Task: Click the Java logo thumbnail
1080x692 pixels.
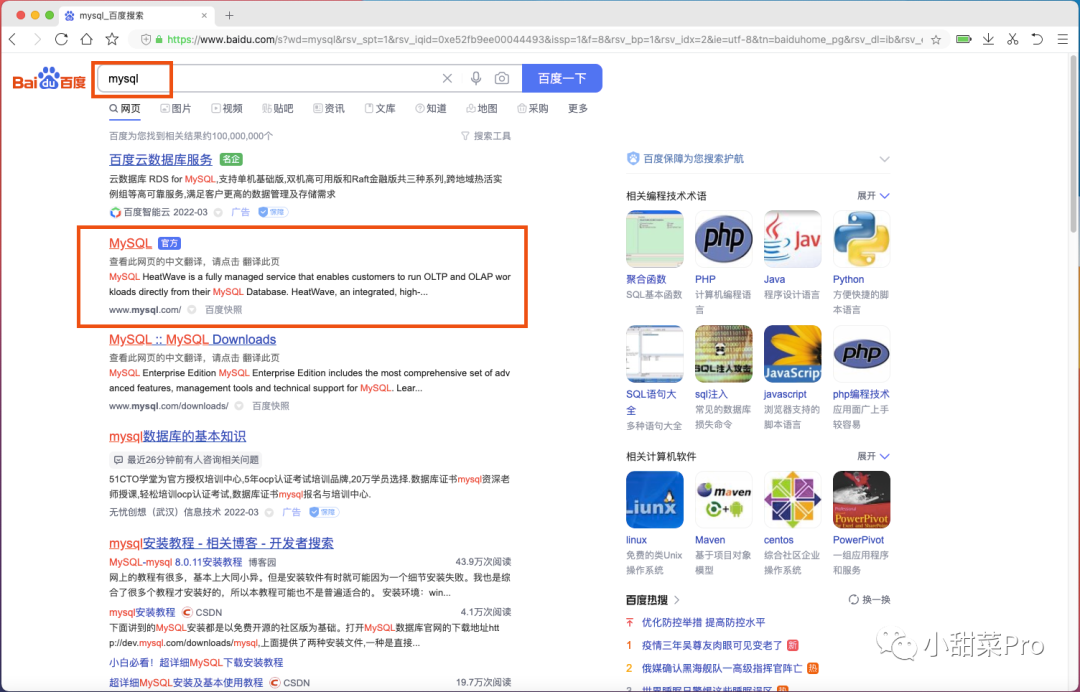Action: [x=792, y=239]
